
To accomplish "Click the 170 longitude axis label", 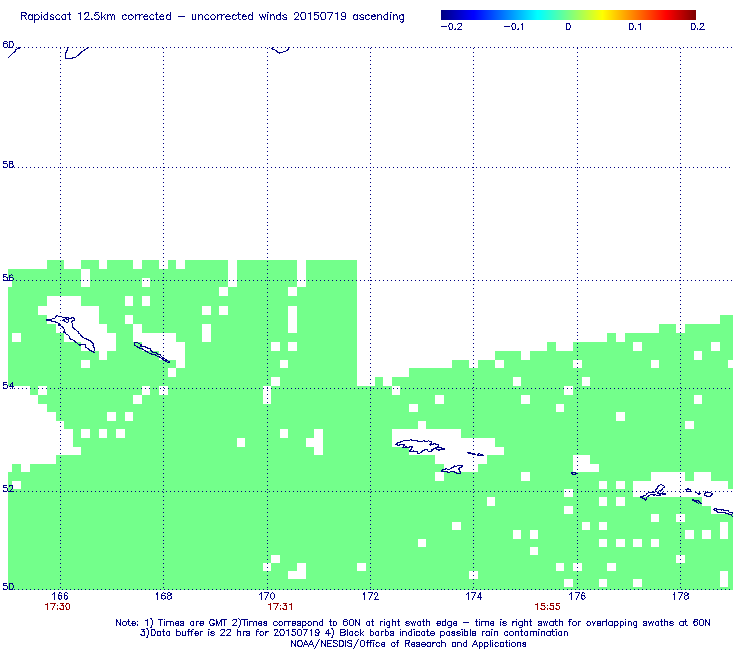I will point(267,596).
